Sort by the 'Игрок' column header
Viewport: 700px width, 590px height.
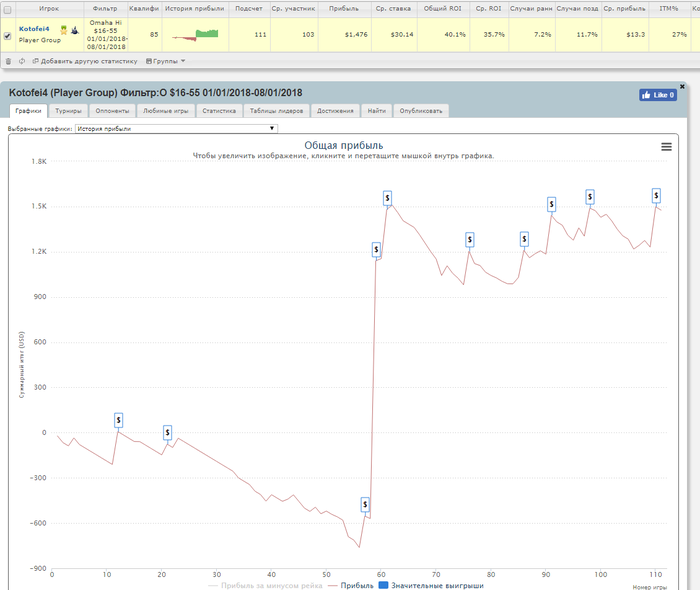pyautogui.click(x=49, y=9)
